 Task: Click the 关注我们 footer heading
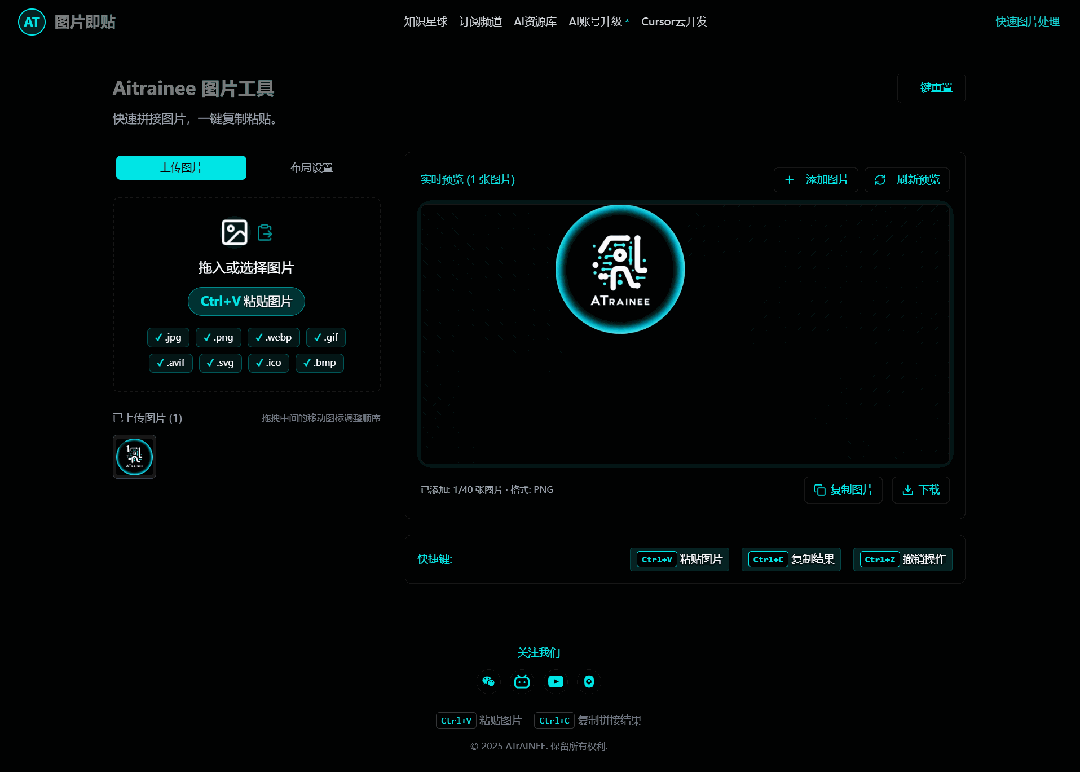pyautogui.click(x=539, y=652)
